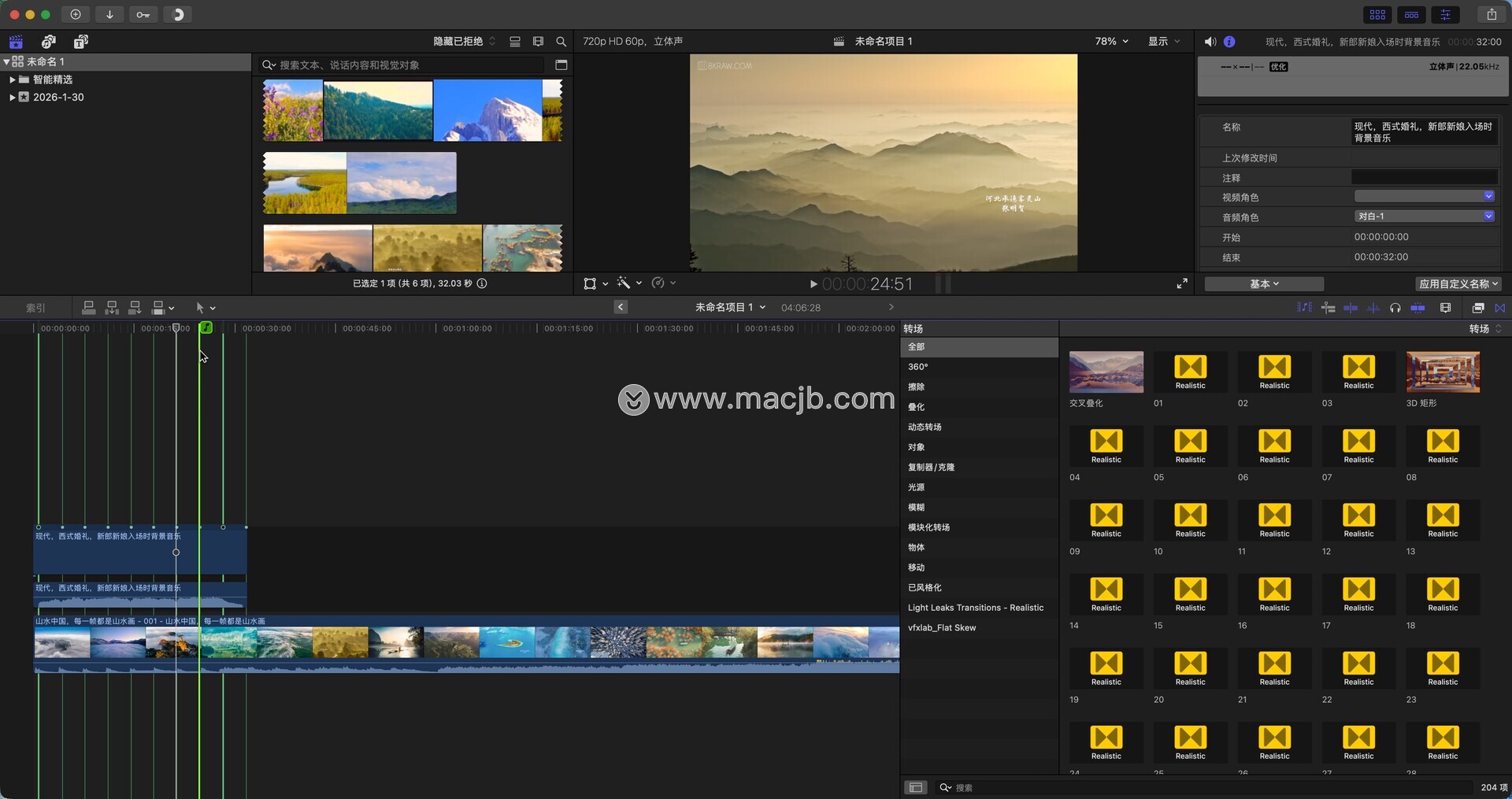Click the 索引 index button
1512x799 pixels.
coord(35,308)
